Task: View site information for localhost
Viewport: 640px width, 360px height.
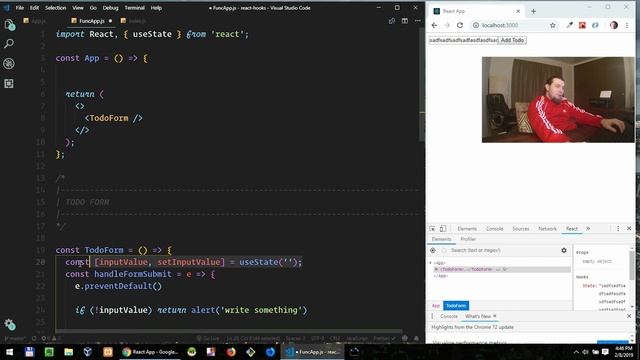Action: (476, 25)
